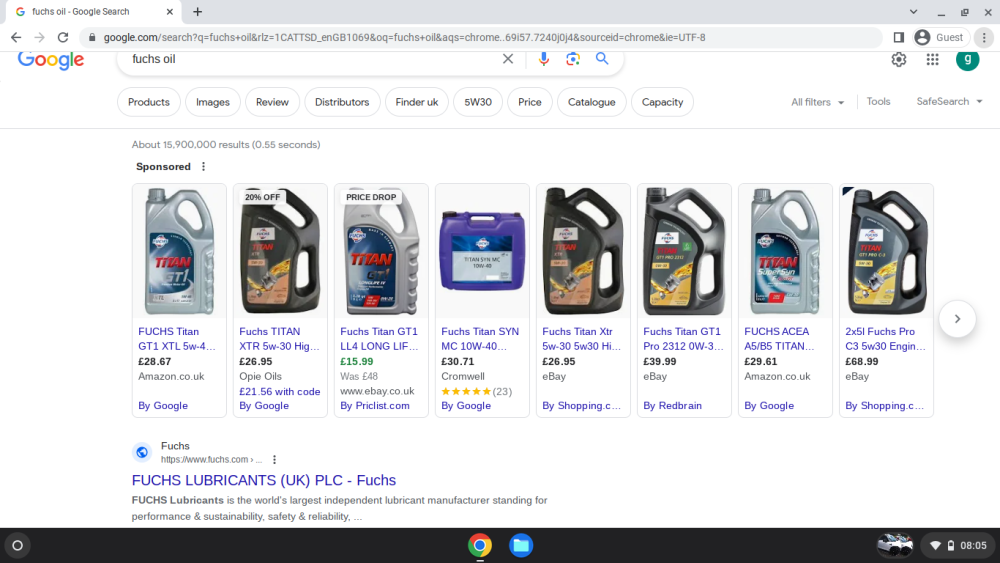
Task: Click the £68.99 price
Action: coord(862,362)
